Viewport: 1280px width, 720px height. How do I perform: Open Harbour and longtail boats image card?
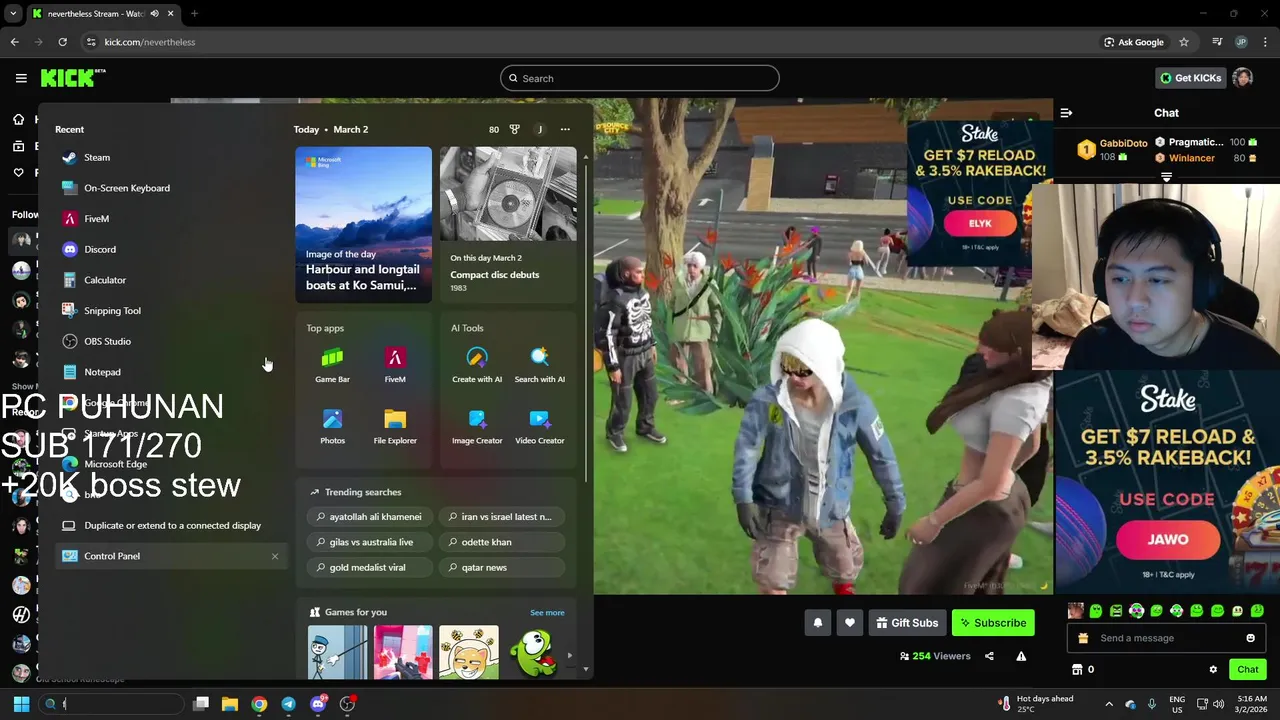click(363, 224)
